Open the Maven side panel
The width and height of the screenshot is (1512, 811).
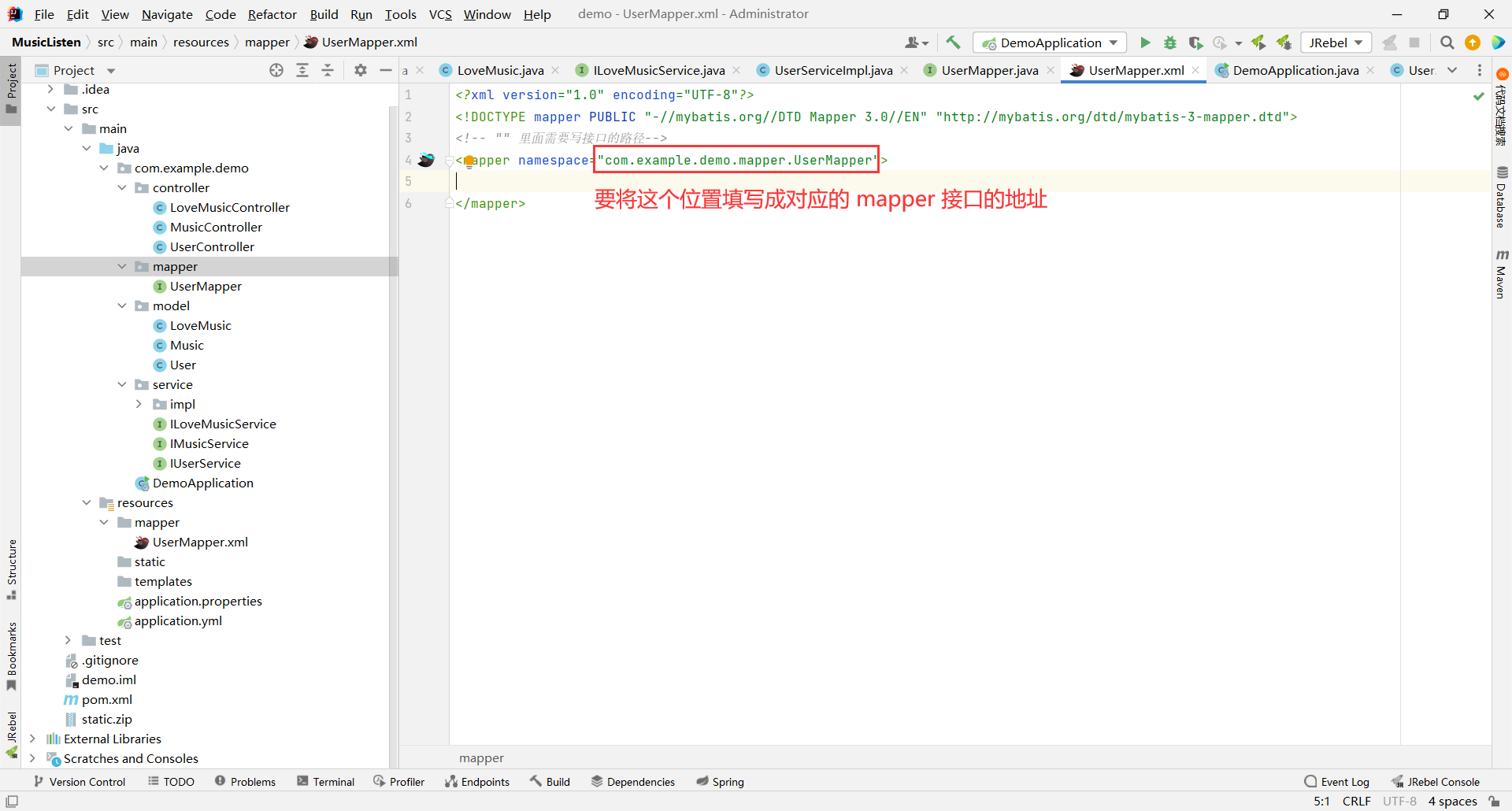tap(1502, 274)
